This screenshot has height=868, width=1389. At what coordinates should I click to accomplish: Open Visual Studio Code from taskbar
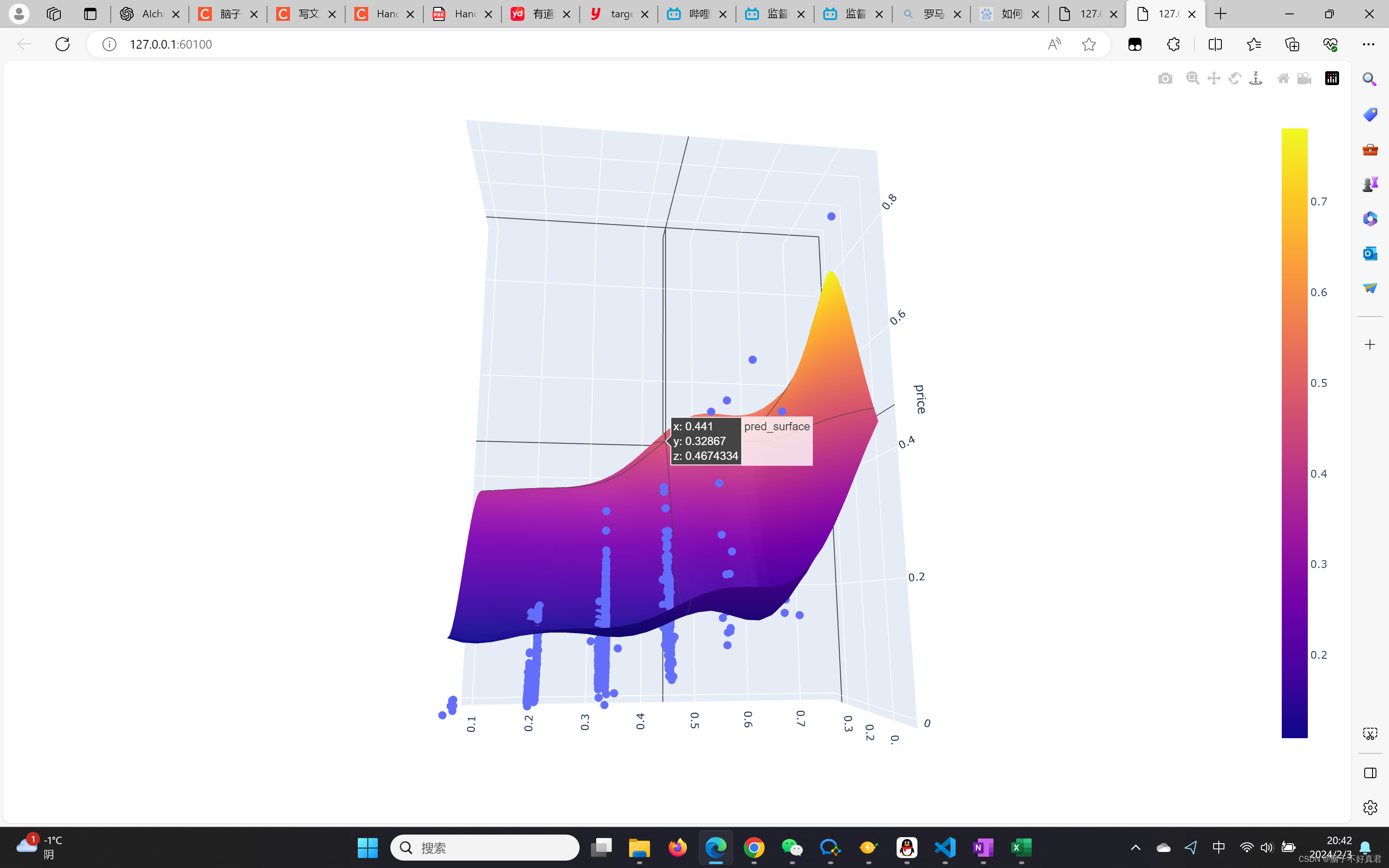tap(945, 847)
